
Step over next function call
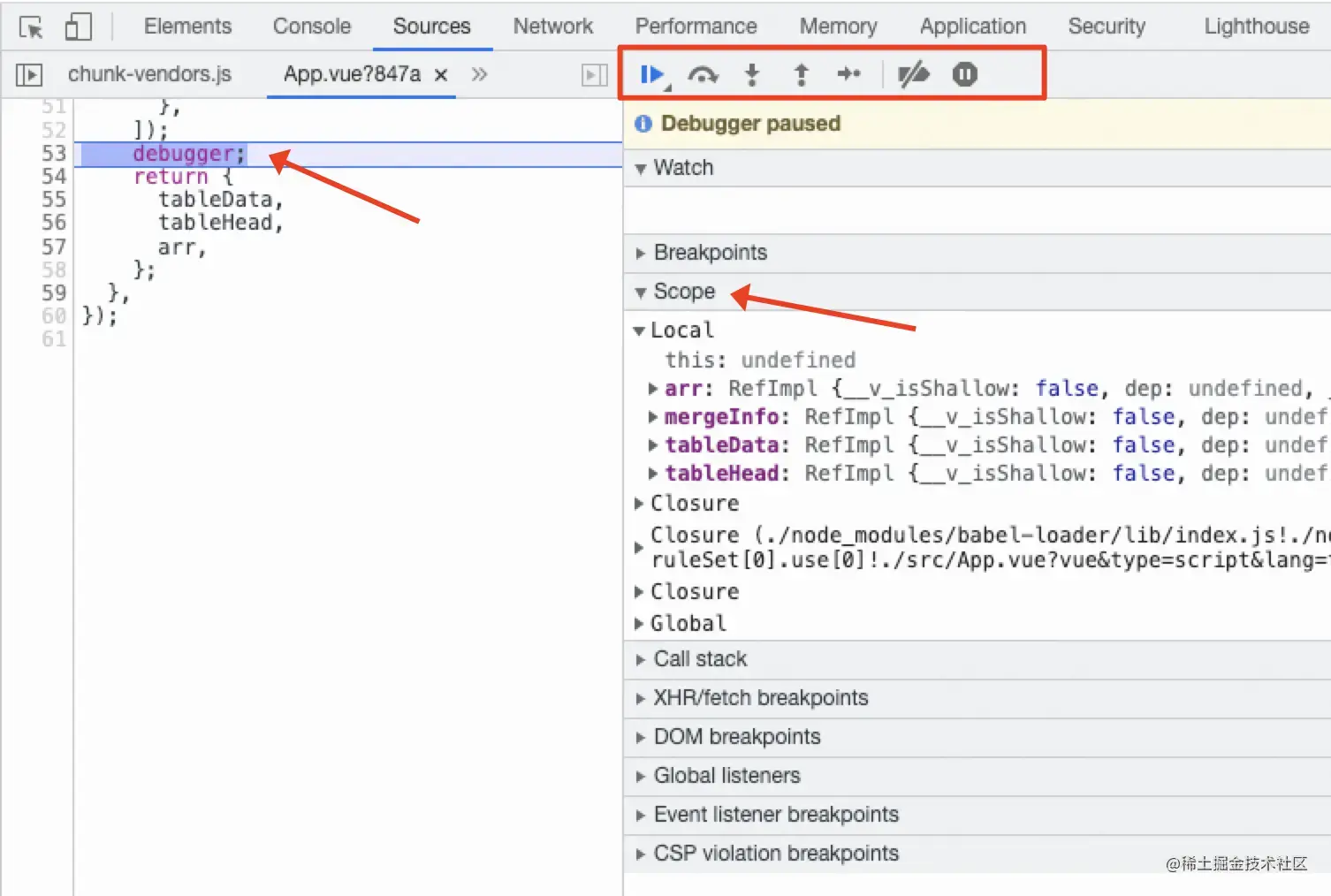coord(704,74)
